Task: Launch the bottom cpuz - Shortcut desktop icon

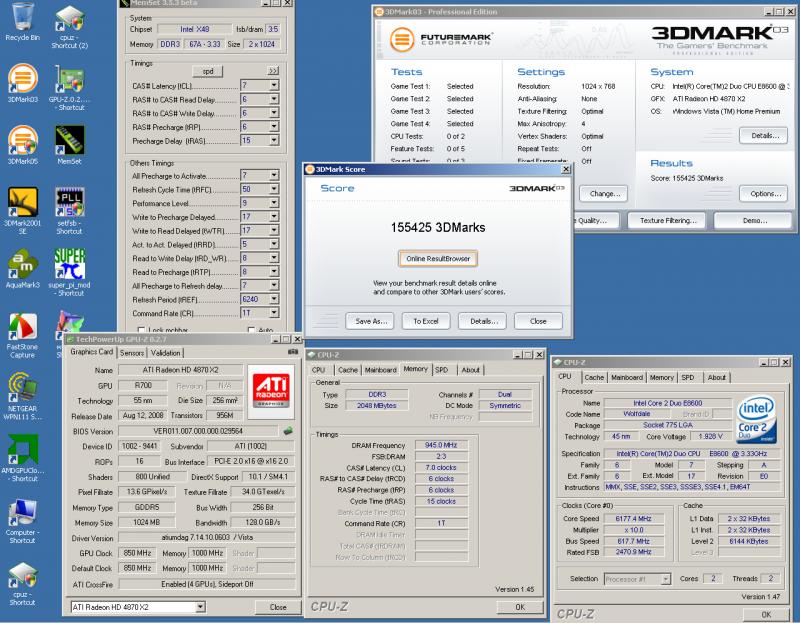Action: [22, 584]
